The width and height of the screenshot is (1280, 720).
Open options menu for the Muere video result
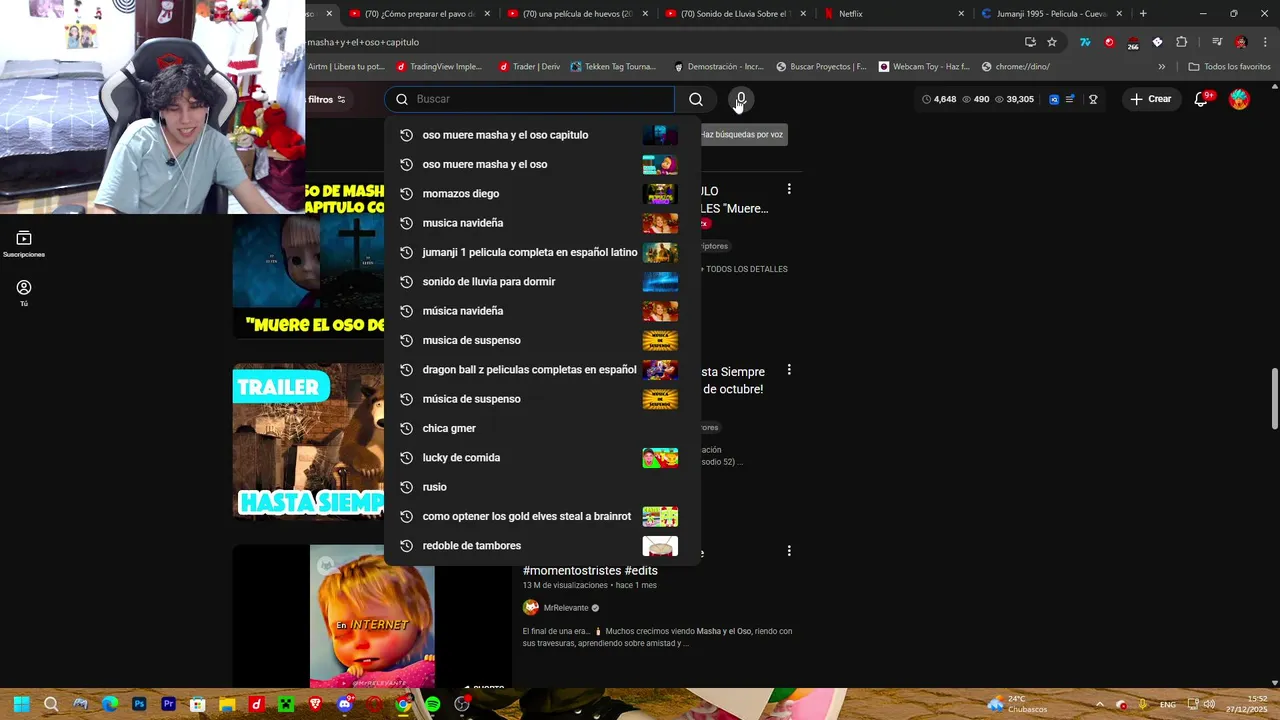click(789, 189)
